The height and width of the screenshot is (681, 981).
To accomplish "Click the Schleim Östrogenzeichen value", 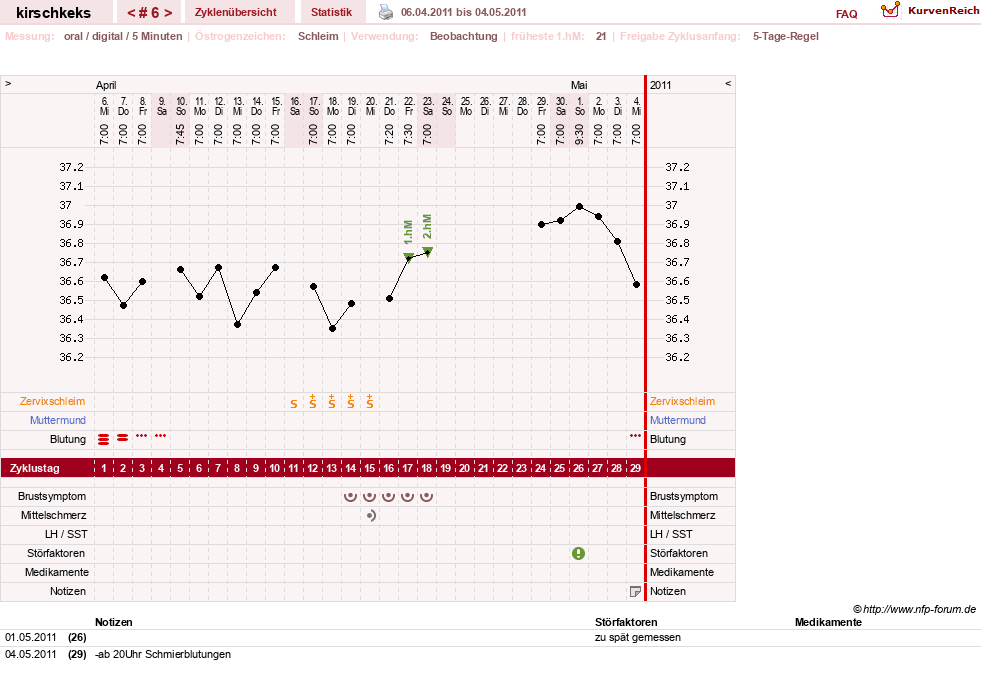I will pyautogui.click(x=318, y=36).
